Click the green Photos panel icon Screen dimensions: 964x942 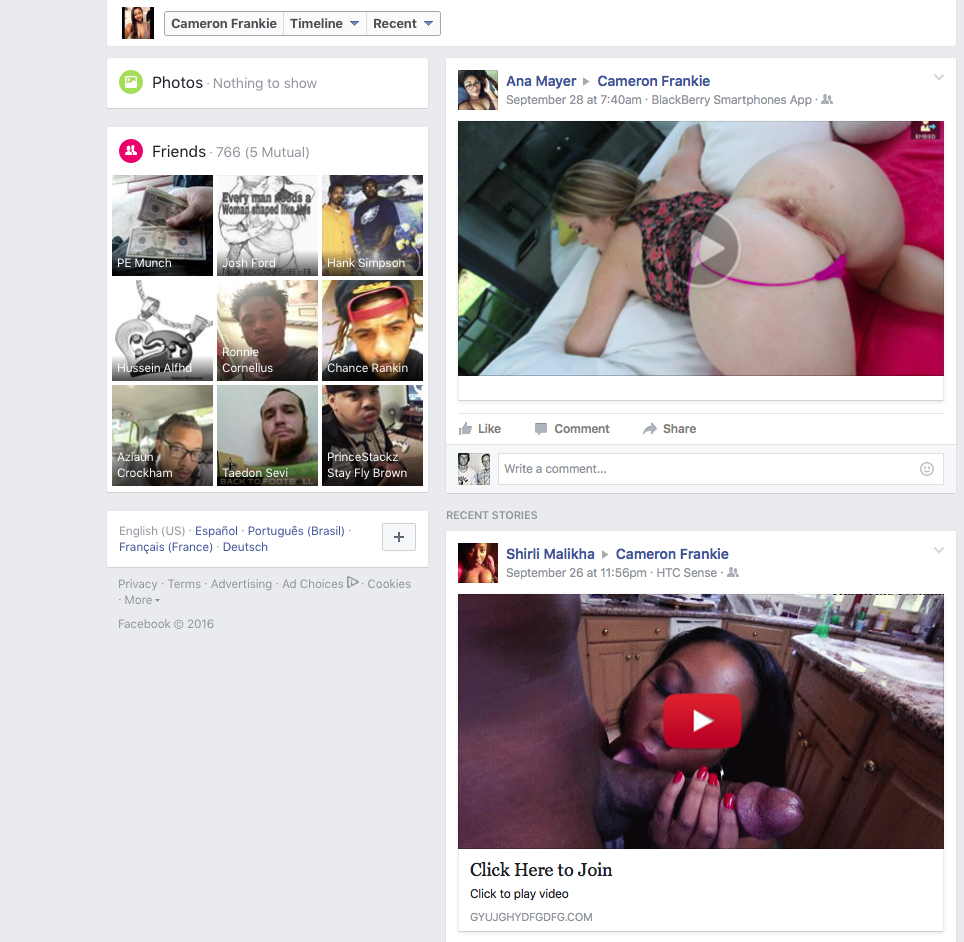pos(131,83)
